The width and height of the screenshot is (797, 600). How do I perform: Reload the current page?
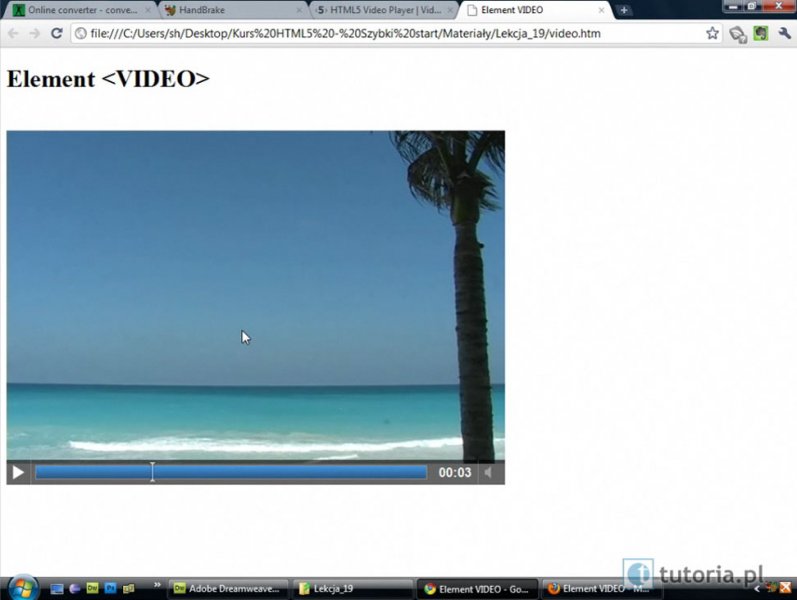tap(57, 33)
